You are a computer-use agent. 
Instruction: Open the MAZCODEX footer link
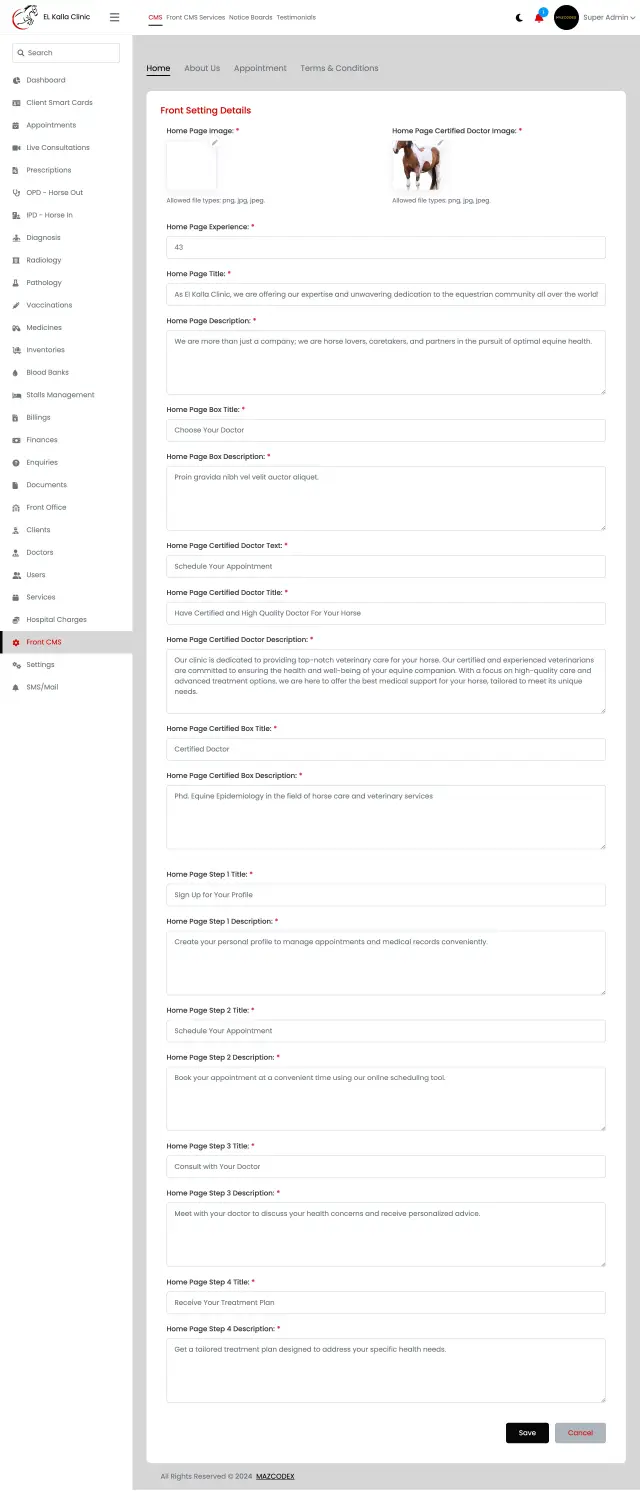pos(275,1476)
